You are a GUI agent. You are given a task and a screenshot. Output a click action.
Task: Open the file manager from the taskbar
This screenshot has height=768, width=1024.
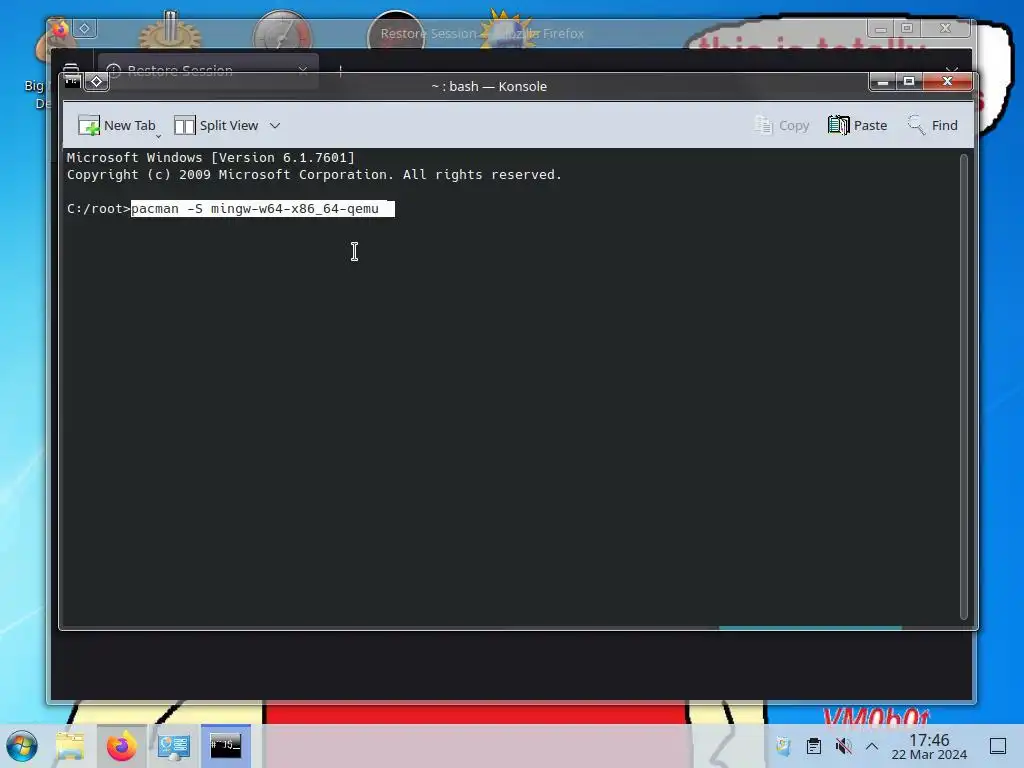click(x=70, y=746)
